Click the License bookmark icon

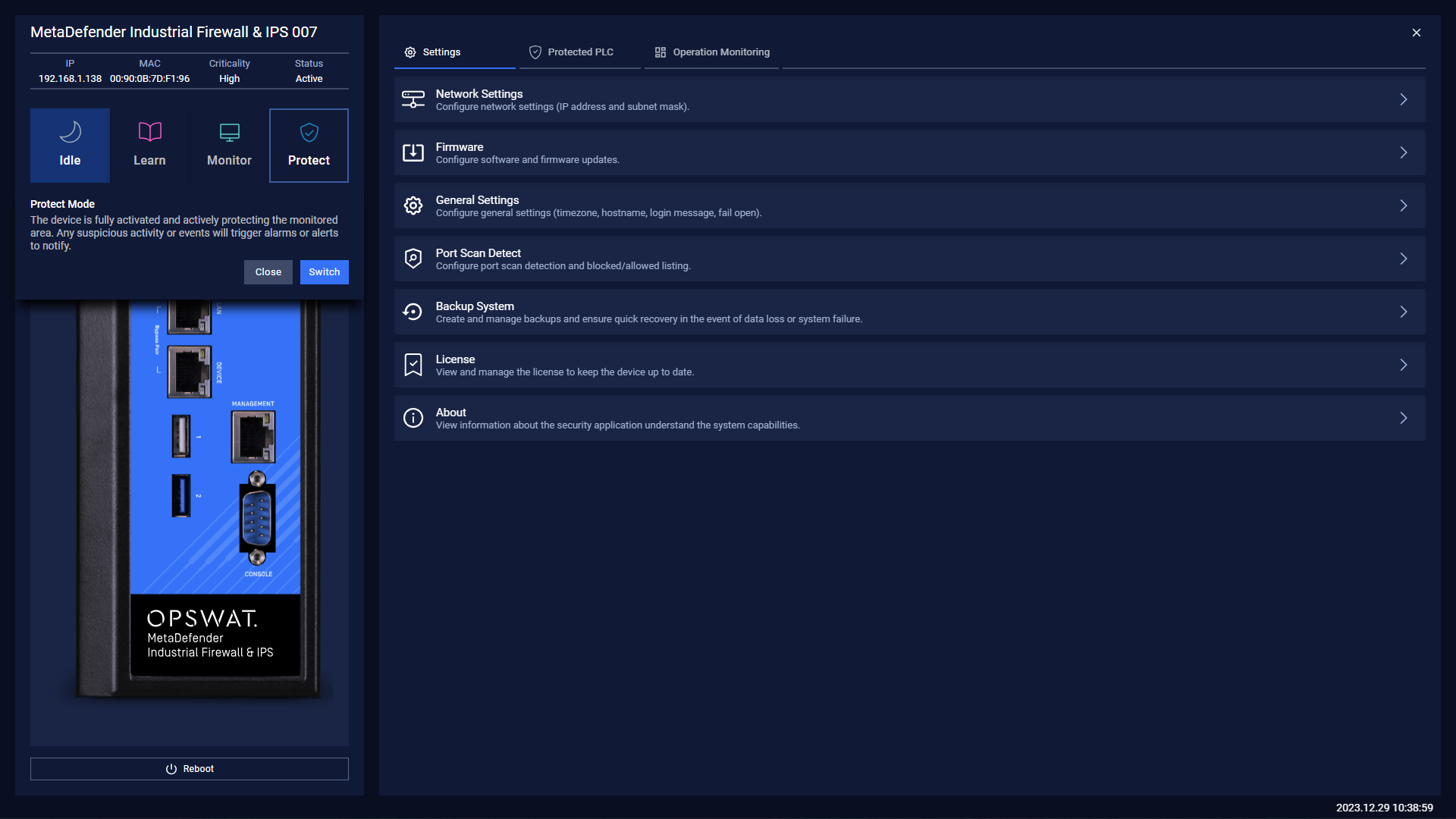tap(413, 365)
